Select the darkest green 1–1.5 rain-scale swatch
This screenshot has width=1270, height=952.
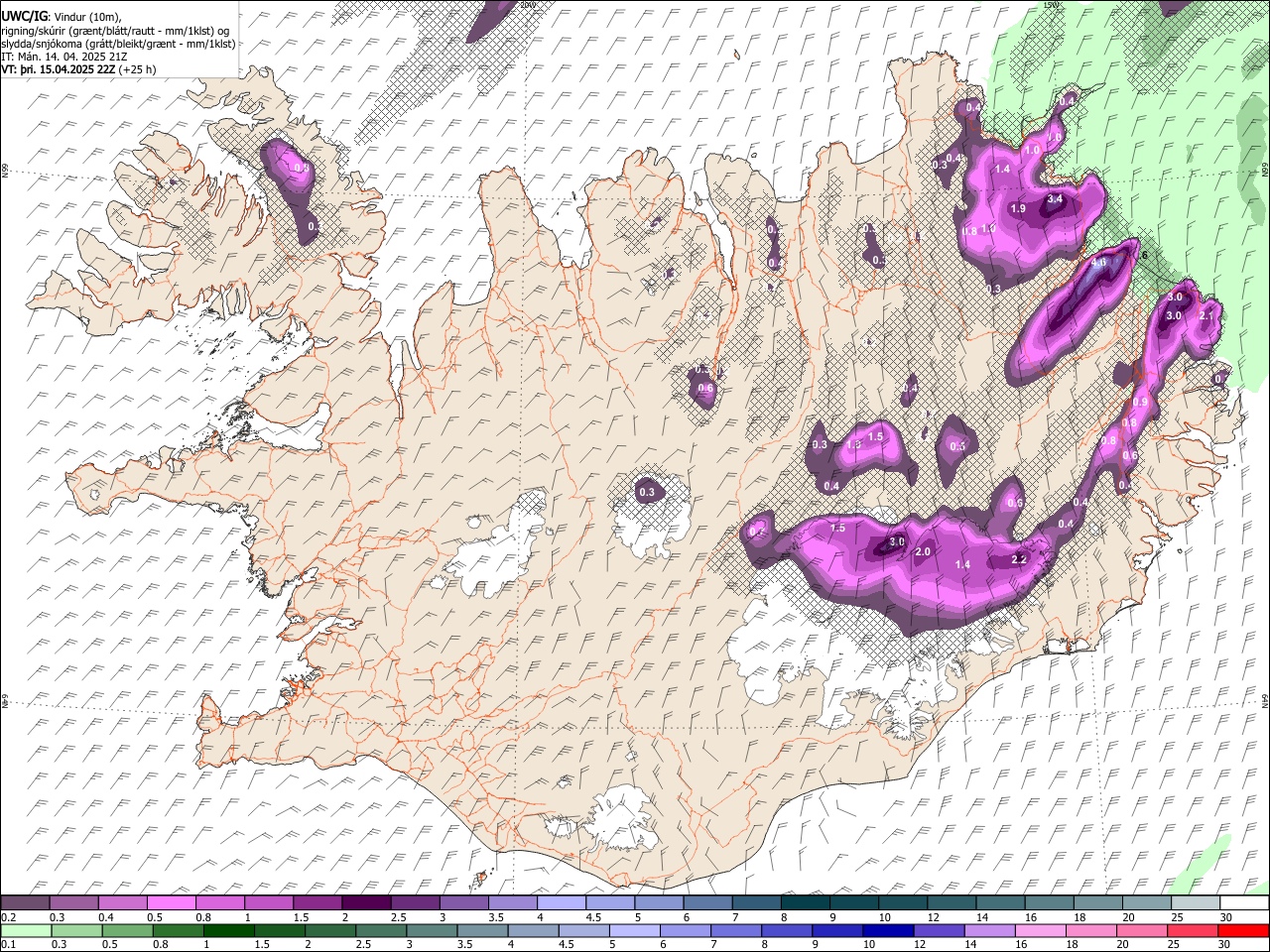(x=228, y=930)
